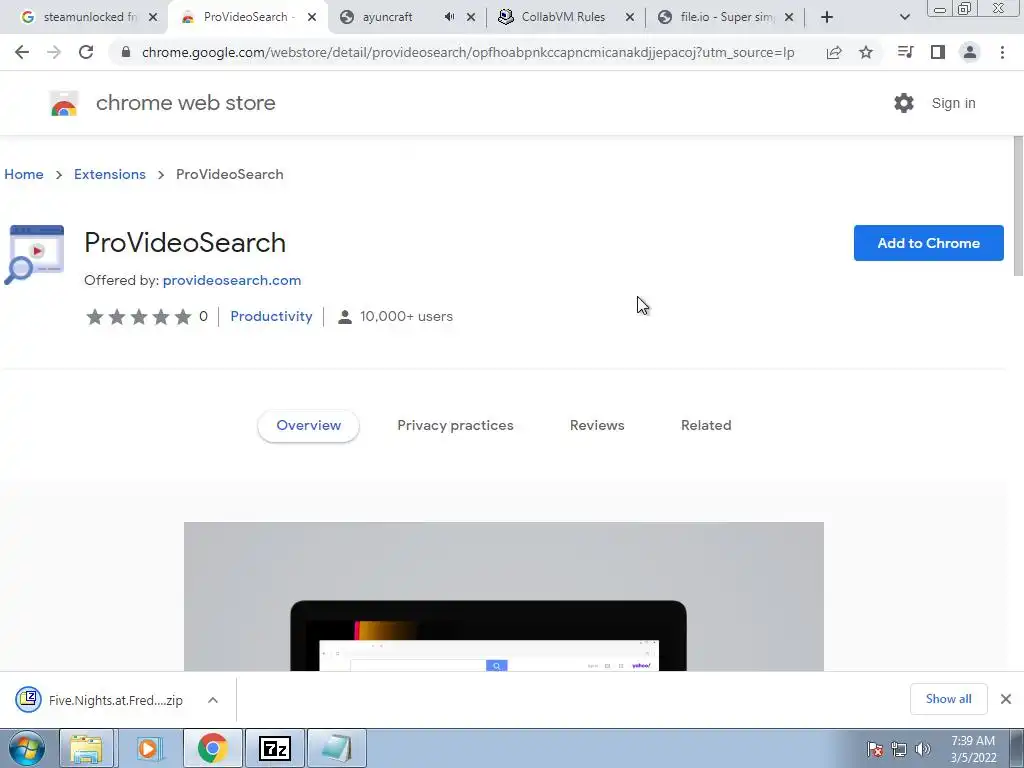Screen dimensions: 1024x768
Task: View site security lock info
Action: pos(126,52)
